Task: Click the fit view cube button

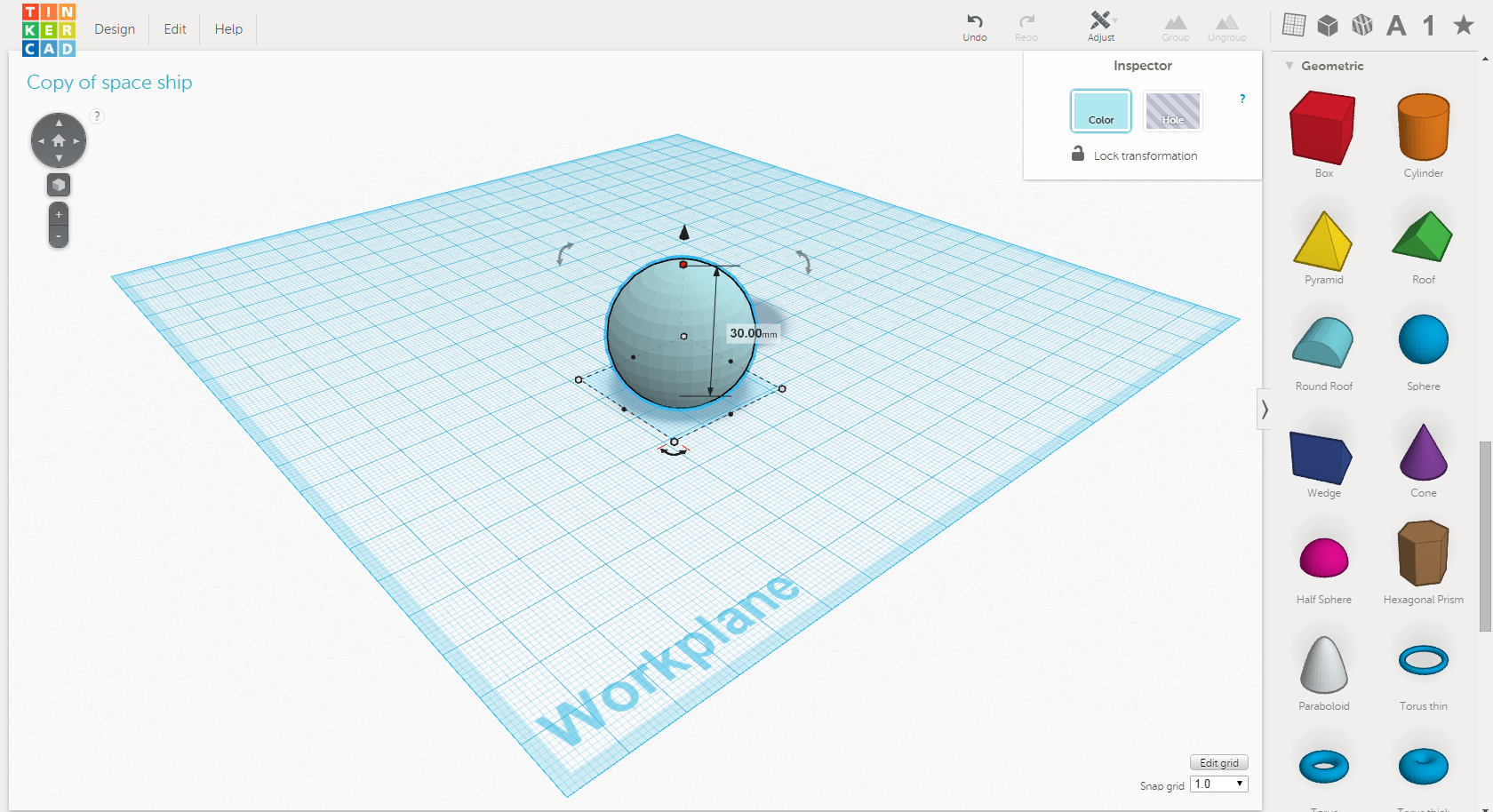Action: tap(59, 185)
